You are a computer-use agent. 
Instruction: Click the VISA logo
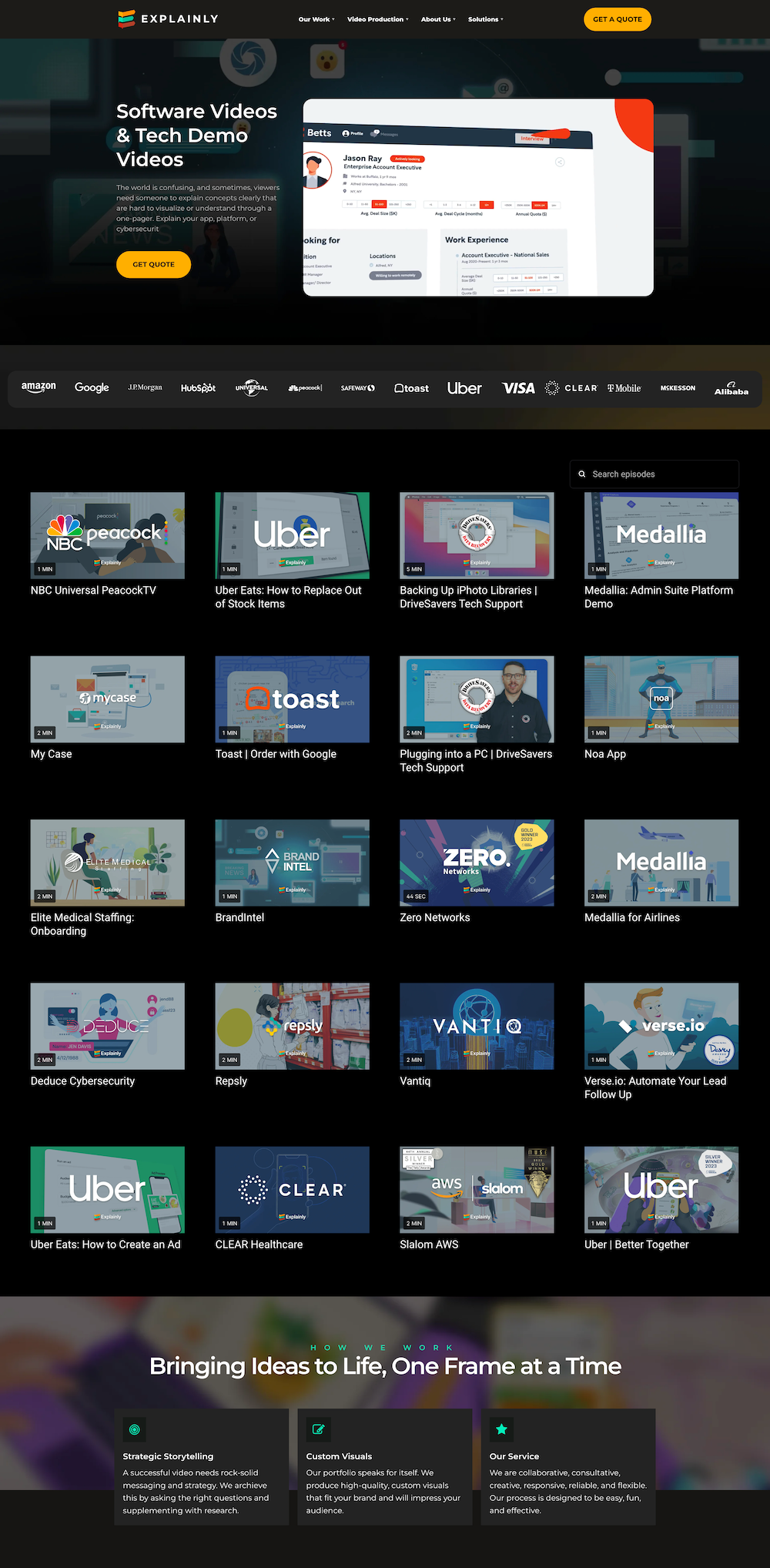click(518, 388)
